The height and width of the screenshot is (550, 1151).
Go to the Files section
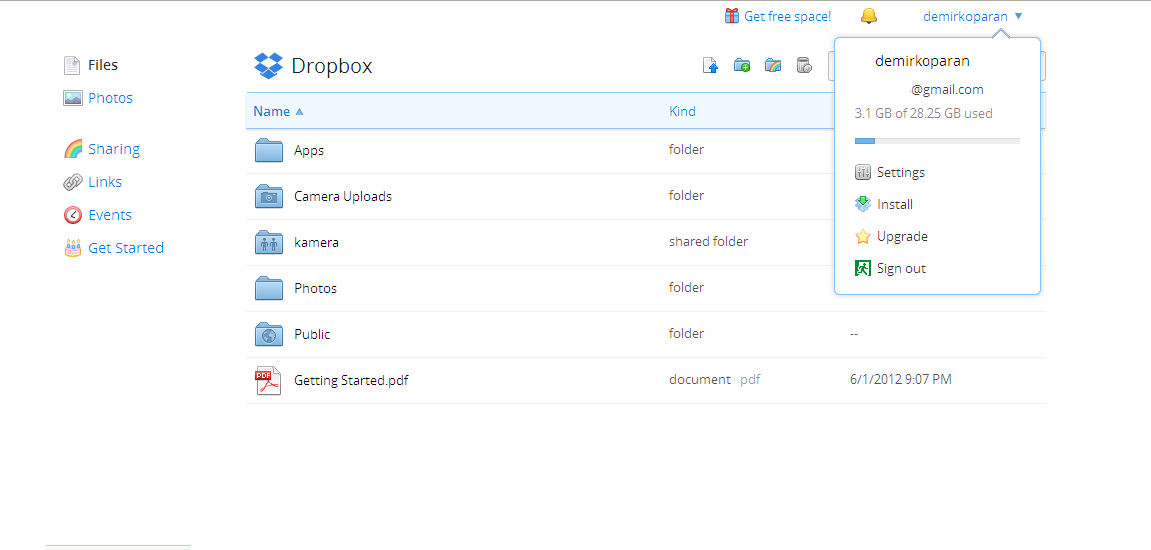coord(103,65)
